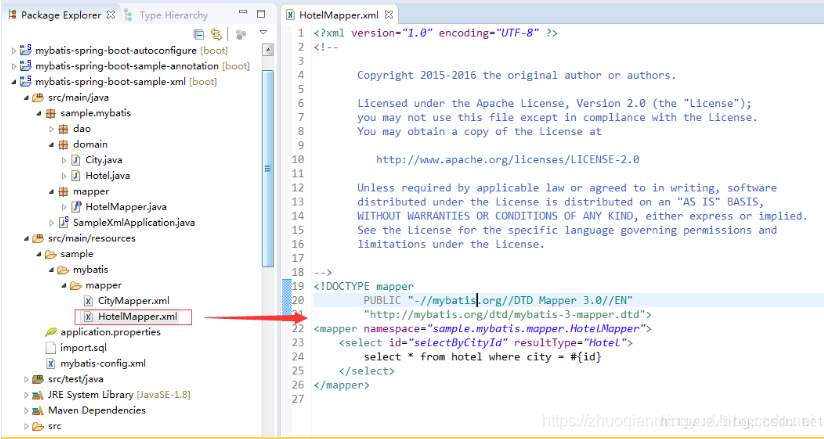Select mybatis-config.xml file
The image size is (824, 439).
click(x=103, y=363)
